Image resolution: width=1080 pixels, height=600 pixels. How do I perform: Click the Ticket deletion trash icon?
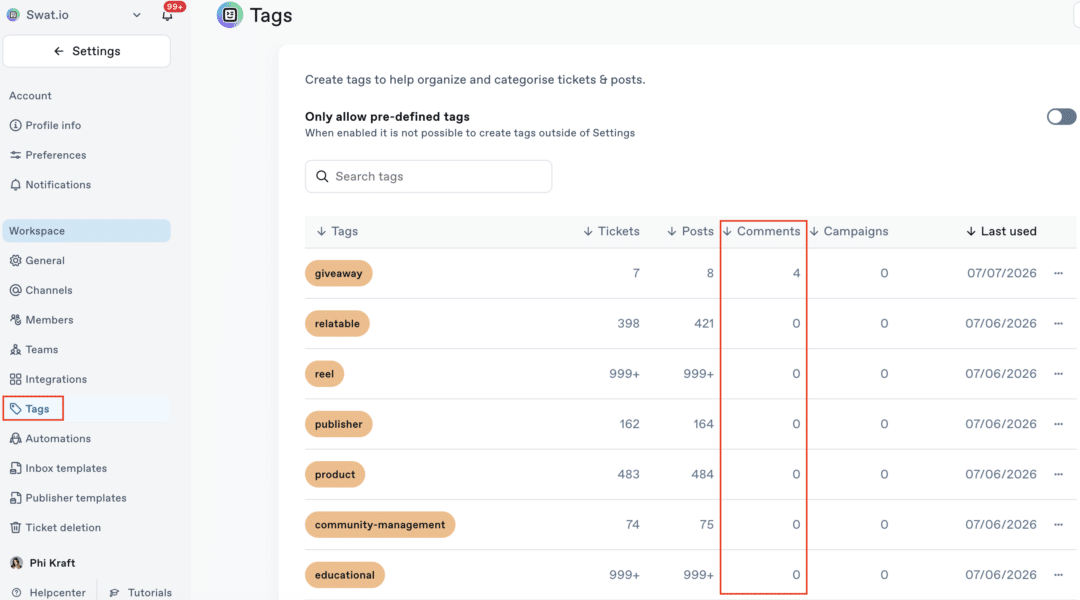pos(15,527)
